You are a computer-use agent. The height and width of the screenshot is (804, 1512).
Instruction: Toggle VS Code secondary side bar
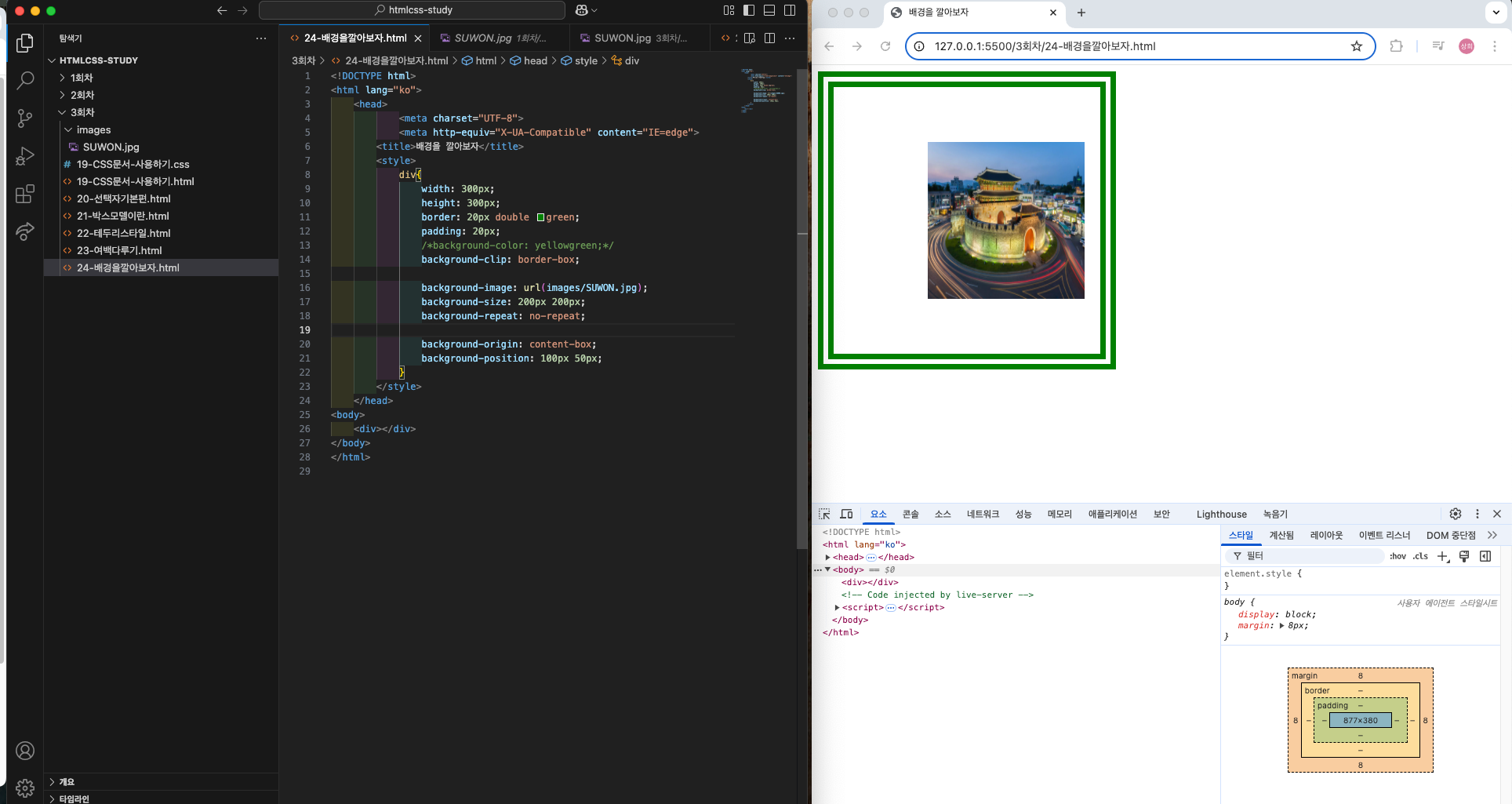tap(790, 10)
